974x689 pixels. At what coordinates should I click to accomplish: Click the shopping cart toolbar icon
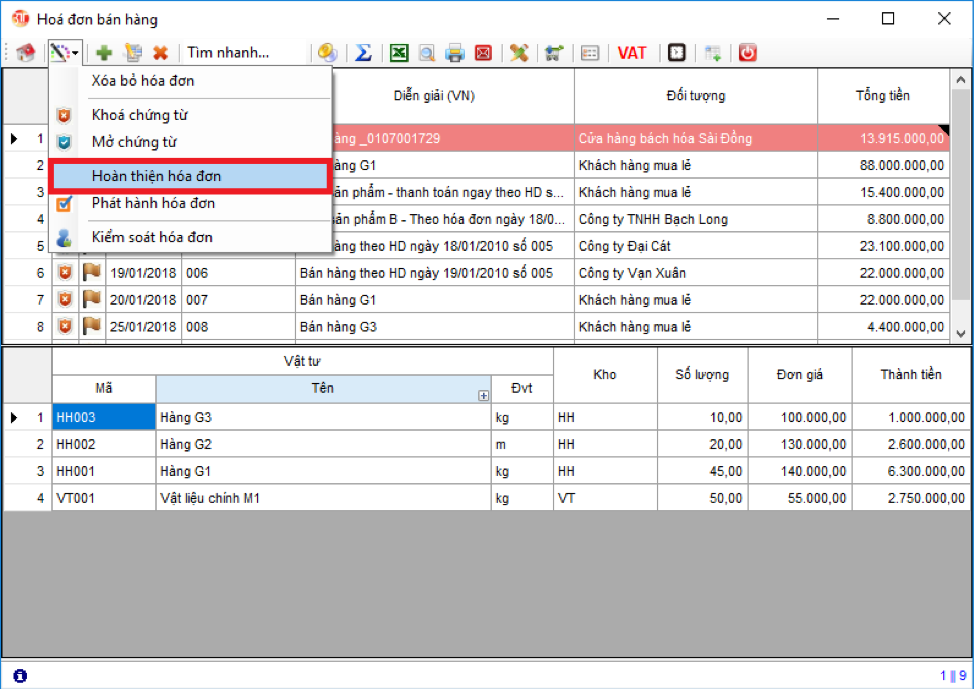[x=553, y=53]
